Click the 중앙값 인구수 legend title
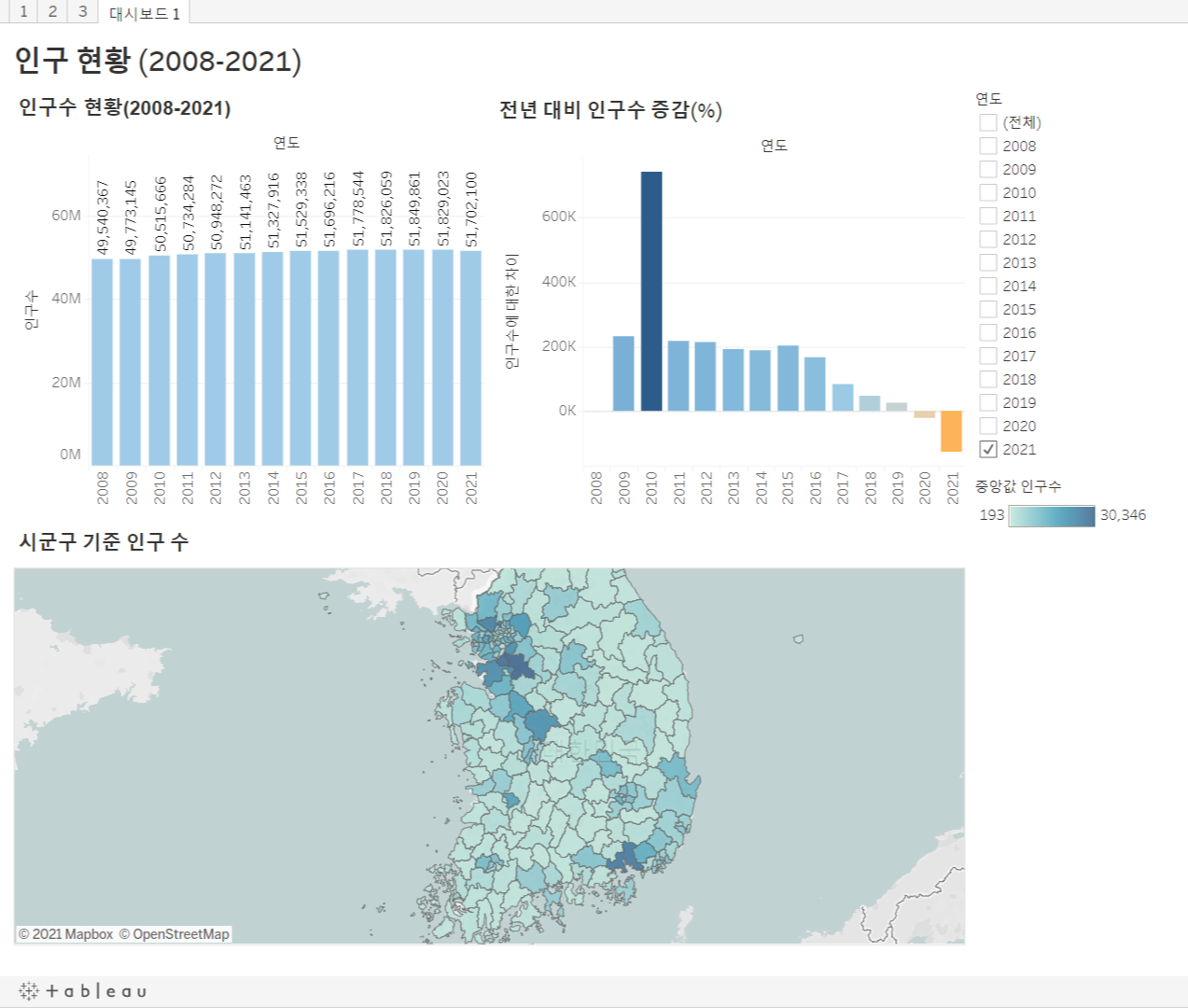Viewport: 1188px width, 1008px height. (x=1018, y=486)
